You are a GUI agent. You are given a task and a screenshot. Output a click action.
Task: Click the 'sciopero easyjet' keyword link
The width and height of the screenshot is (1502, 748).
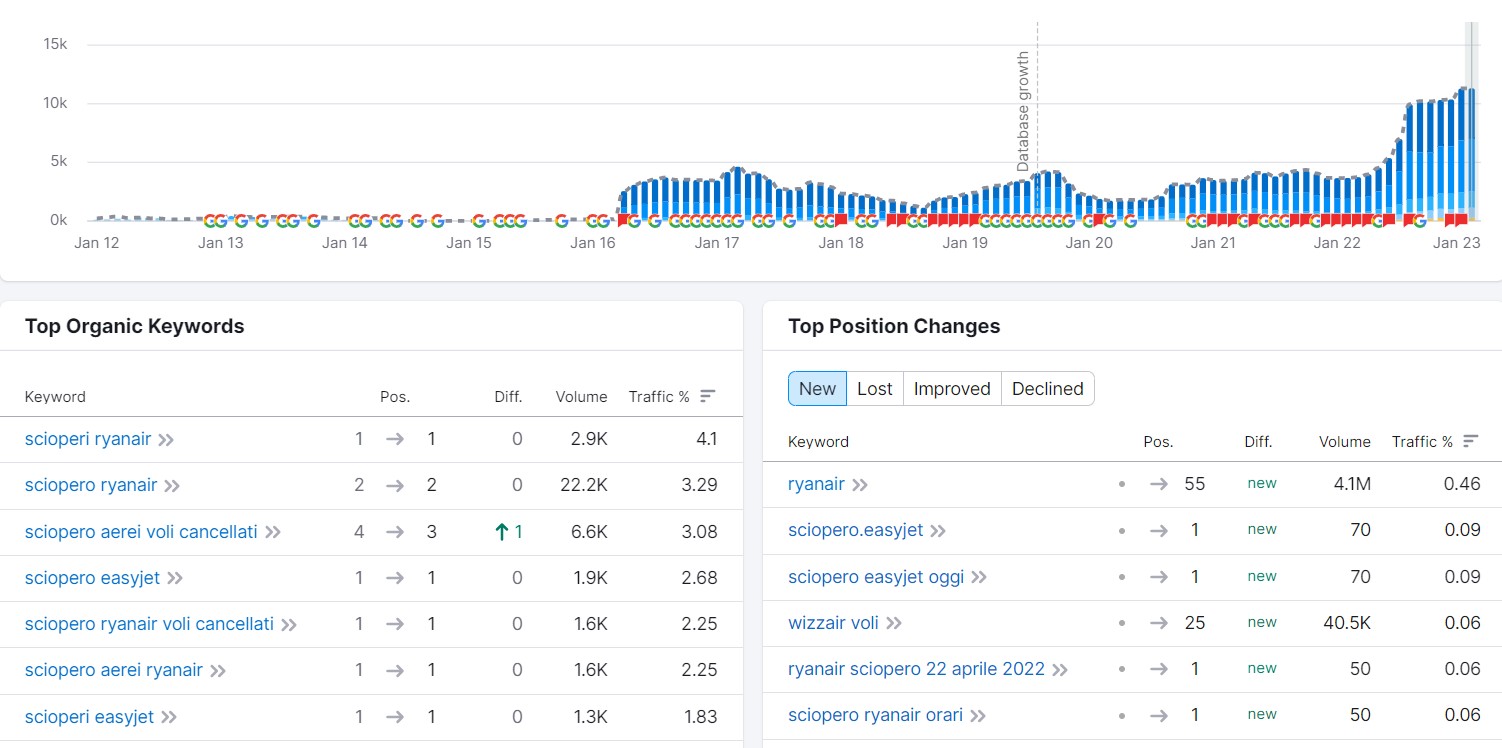pos(93,578)
